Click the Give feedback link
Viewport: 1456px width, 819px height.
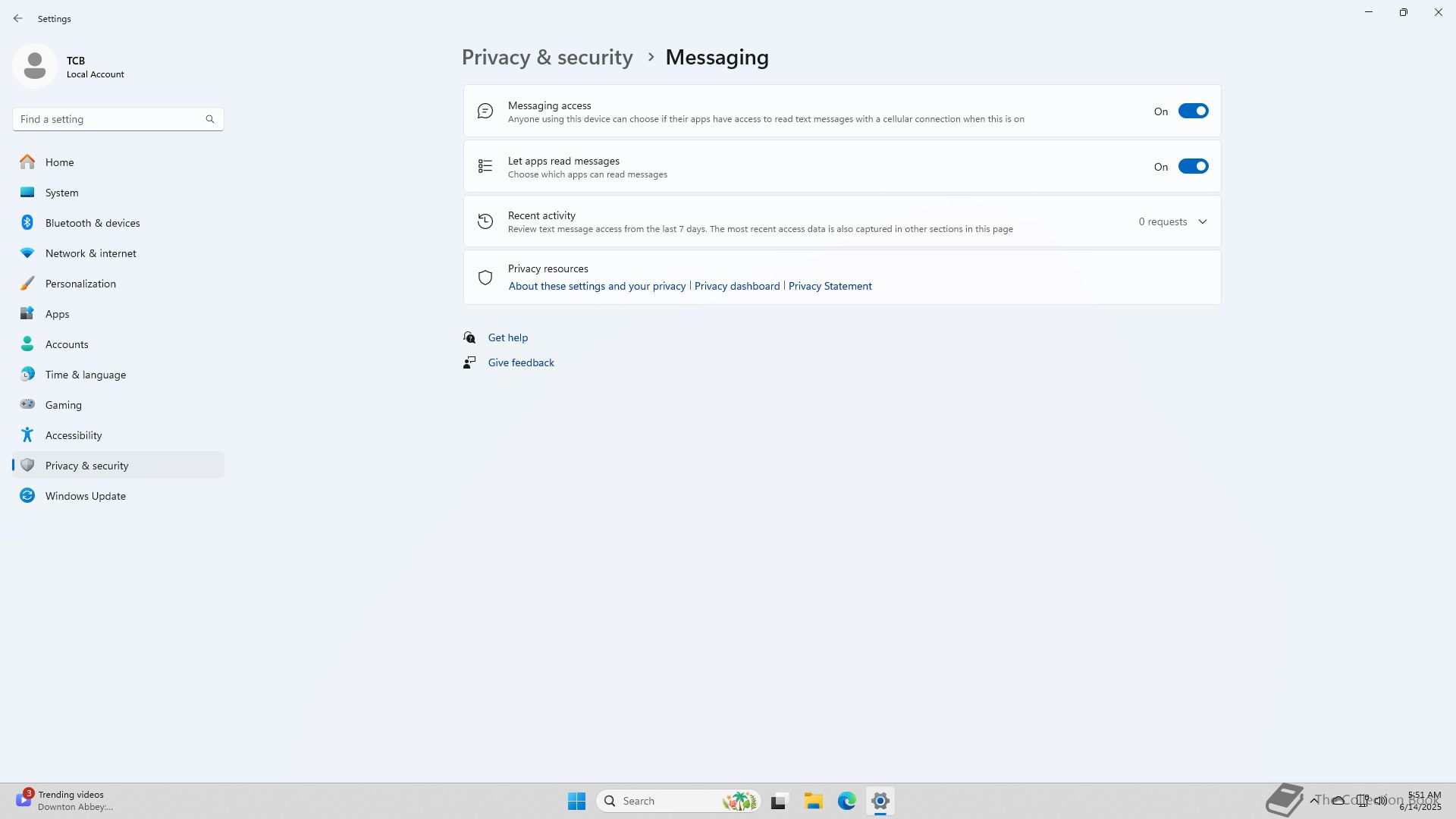click(x=520, y=362)
